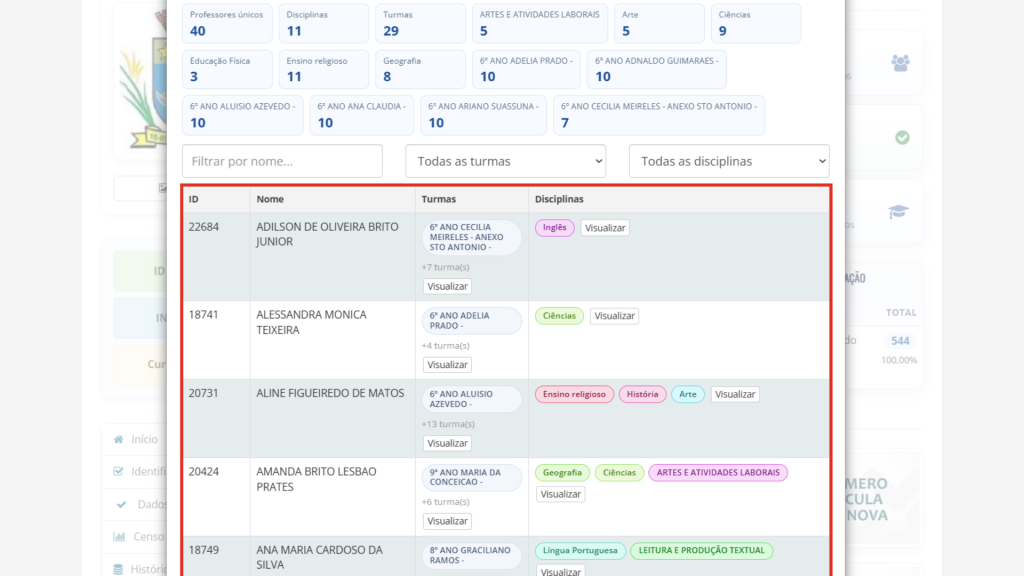Click the database icon beside Histórico
This screenshot has width=1024, height=576.
tap(119, 569)
